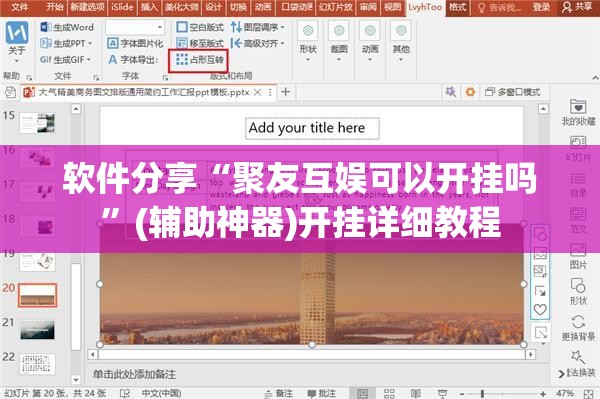Open 截图 ribbon gallery
This screenshot has height=399, width=600.
coord(339,41)
